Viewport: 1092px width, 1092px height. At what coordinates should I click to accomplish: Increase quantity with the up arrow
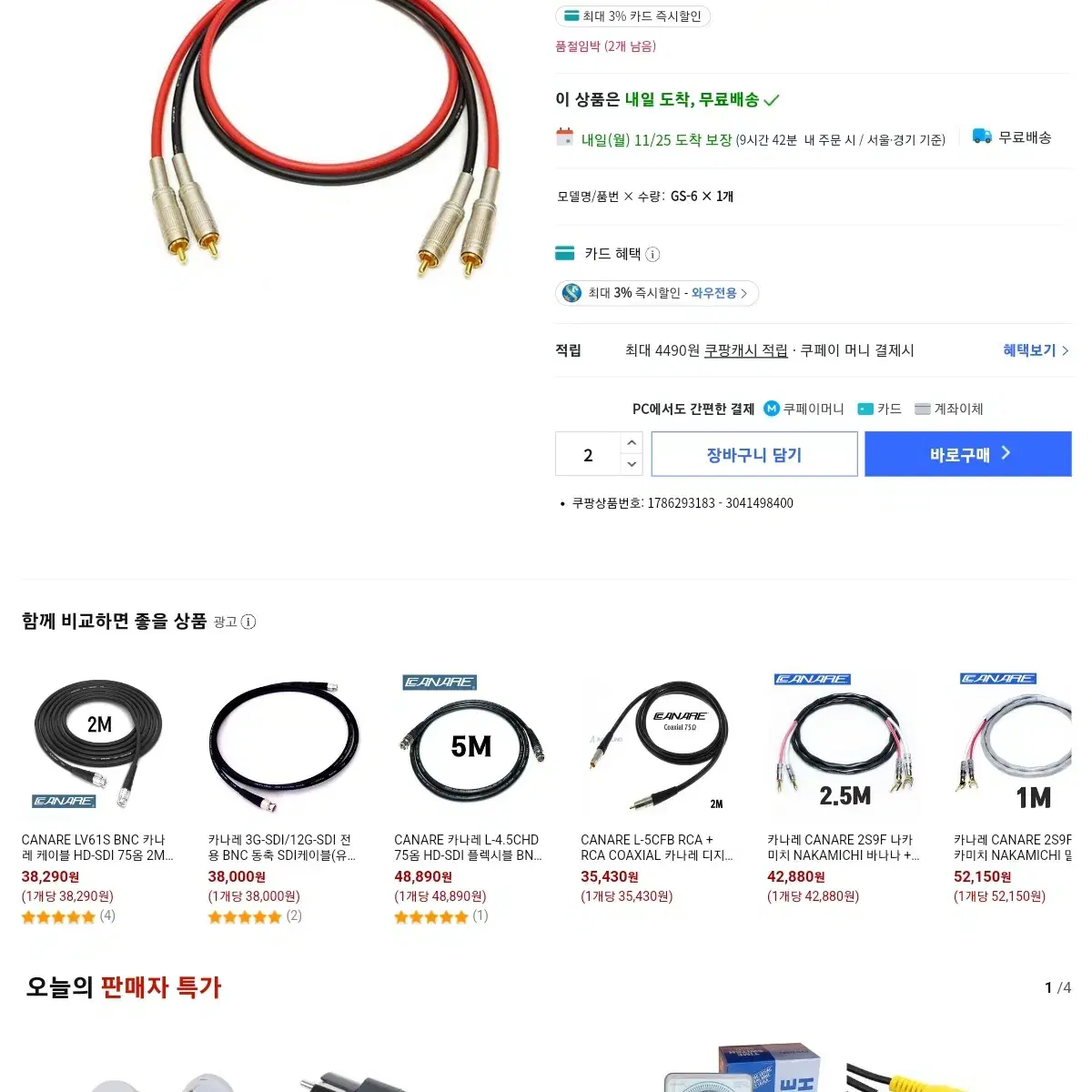[x=632, y=443]
